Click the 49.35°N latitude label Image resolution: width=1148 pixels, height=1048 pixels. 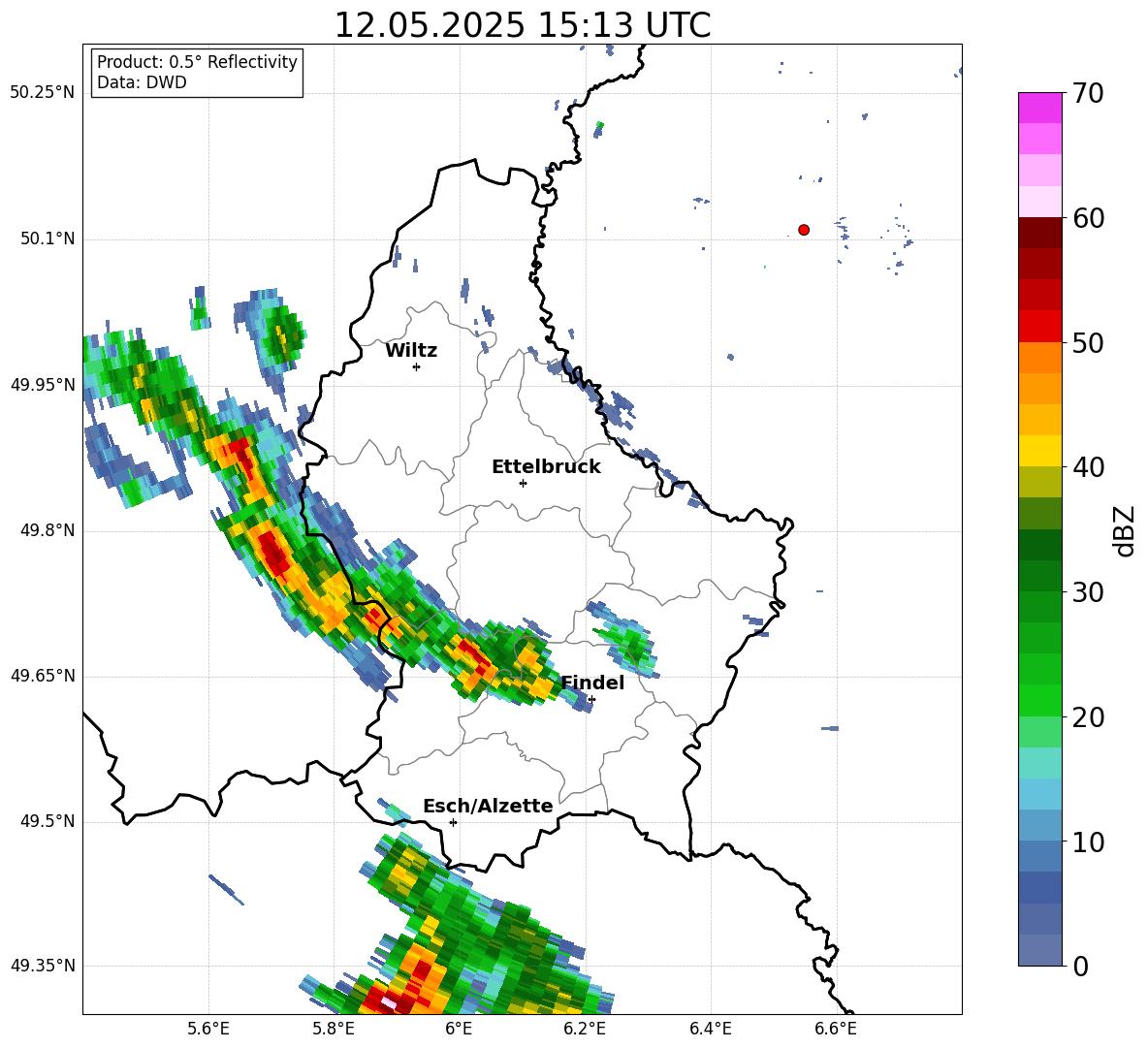click(x=43, y=966)
